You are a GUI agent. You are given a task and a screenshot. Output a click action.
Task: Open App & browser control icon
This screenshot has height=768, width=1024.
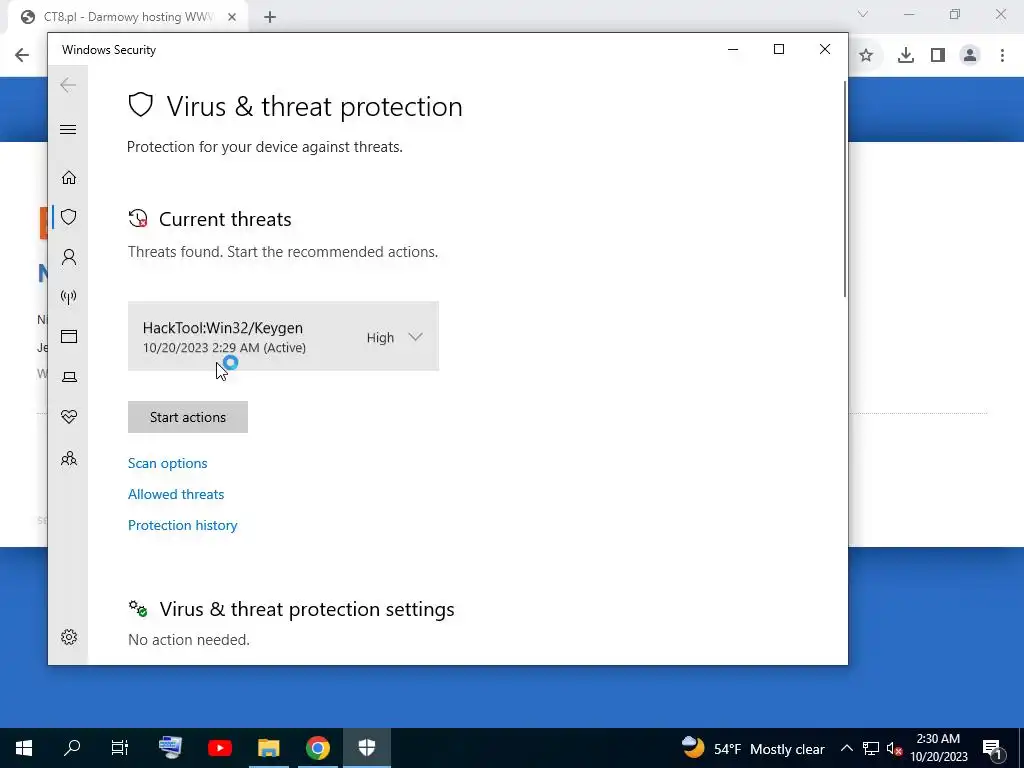(69, 336)
